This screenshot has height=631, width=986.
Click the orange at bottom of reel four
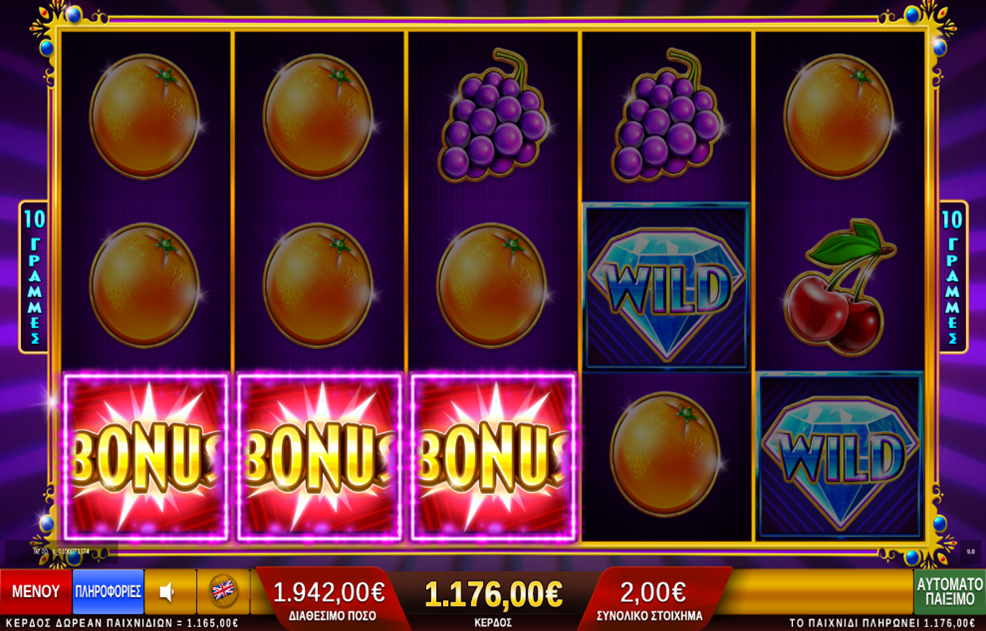(x=665, y=454)
